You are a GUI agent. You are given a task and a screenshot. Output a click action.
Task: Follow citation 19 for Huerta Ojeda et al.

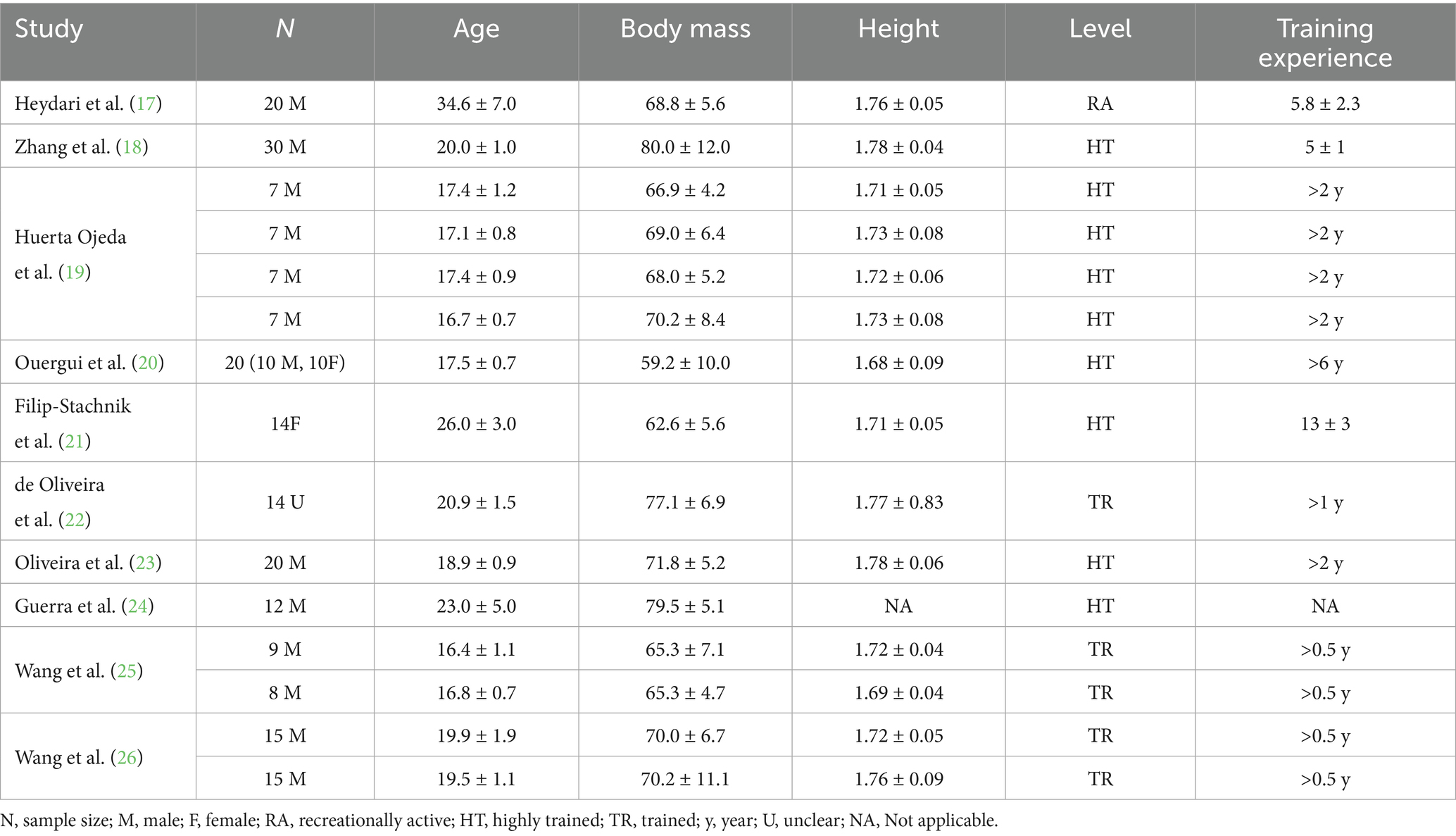(x=75, y=273)
